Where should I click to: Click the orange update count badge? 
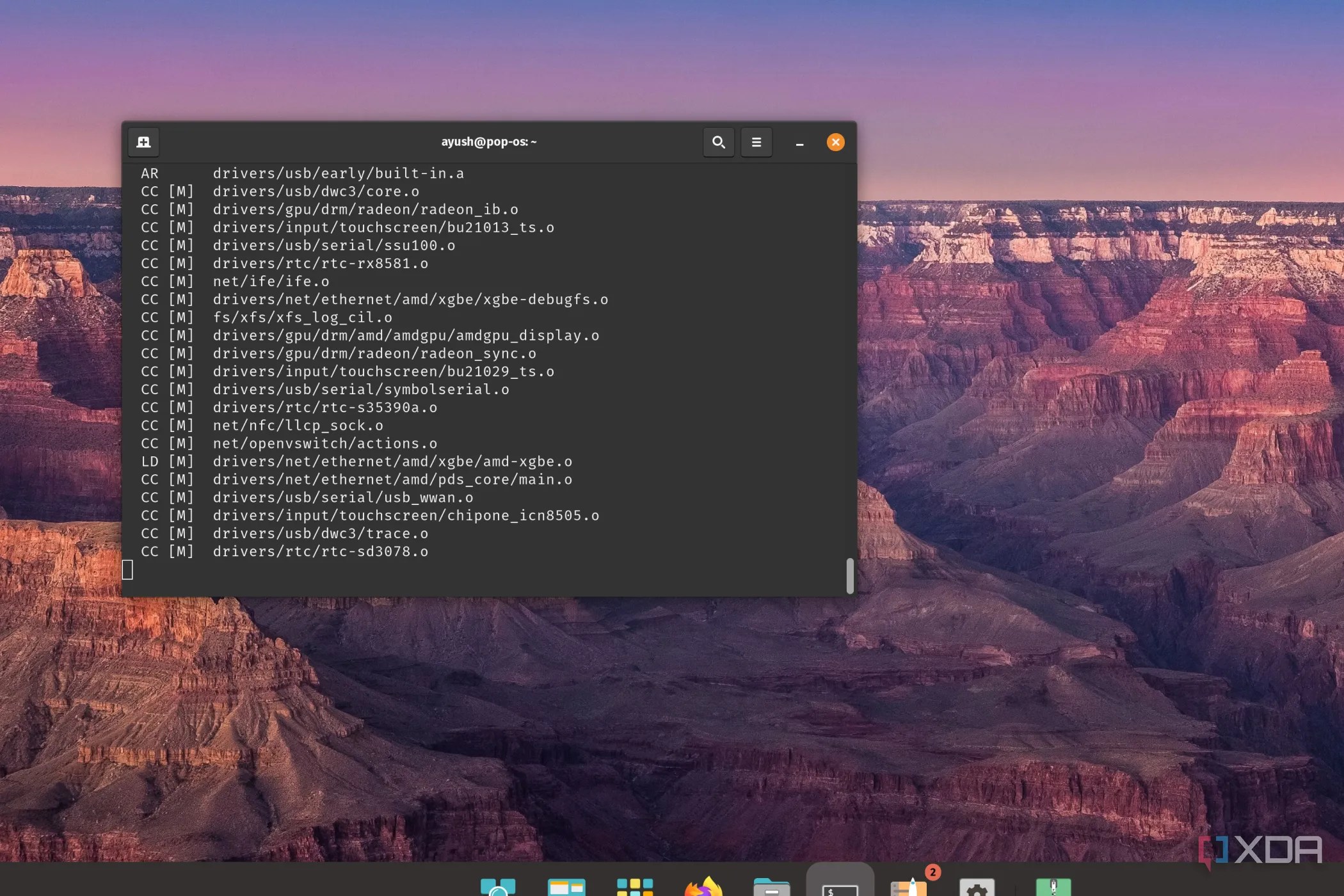coord(933,872)
